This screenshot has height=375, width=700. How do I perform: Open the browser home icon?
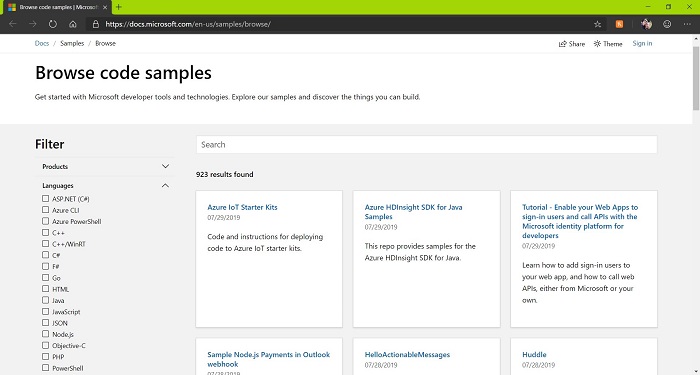click(73, 24)
